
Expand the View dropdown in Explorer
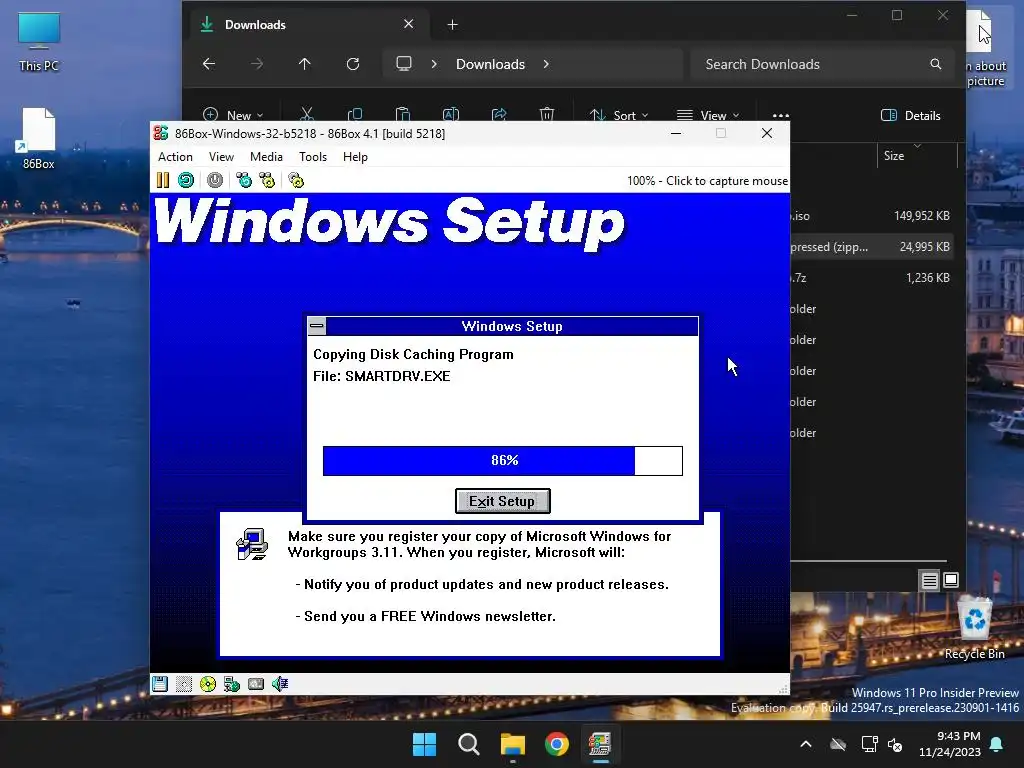708,115
